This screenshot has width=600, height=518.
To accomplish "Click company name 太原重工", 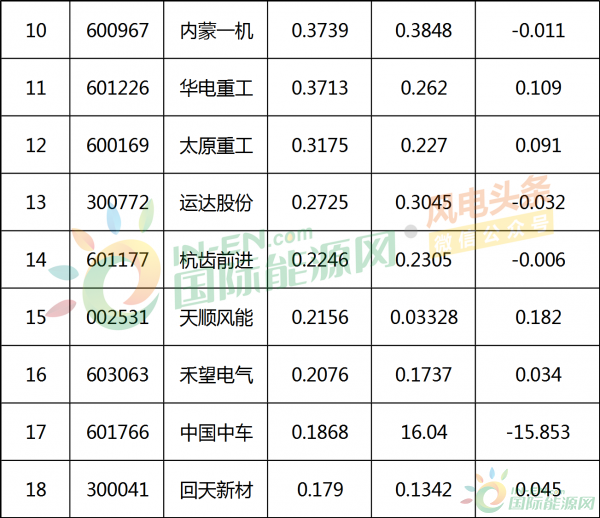I will coord(216,146).
